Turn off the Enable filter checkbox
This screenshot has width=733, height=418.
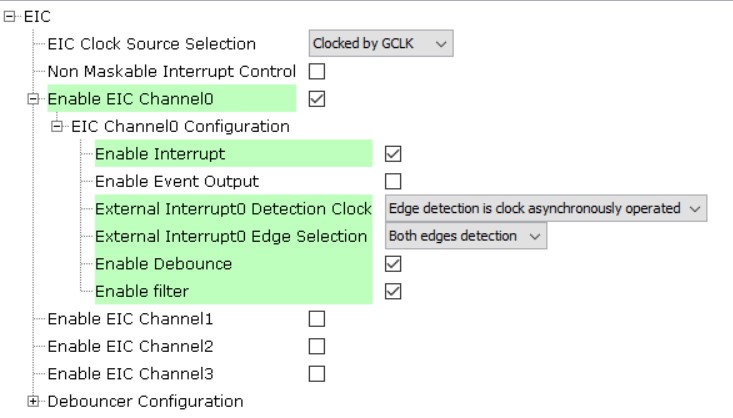pyautogui.click(x=393, y=291)
